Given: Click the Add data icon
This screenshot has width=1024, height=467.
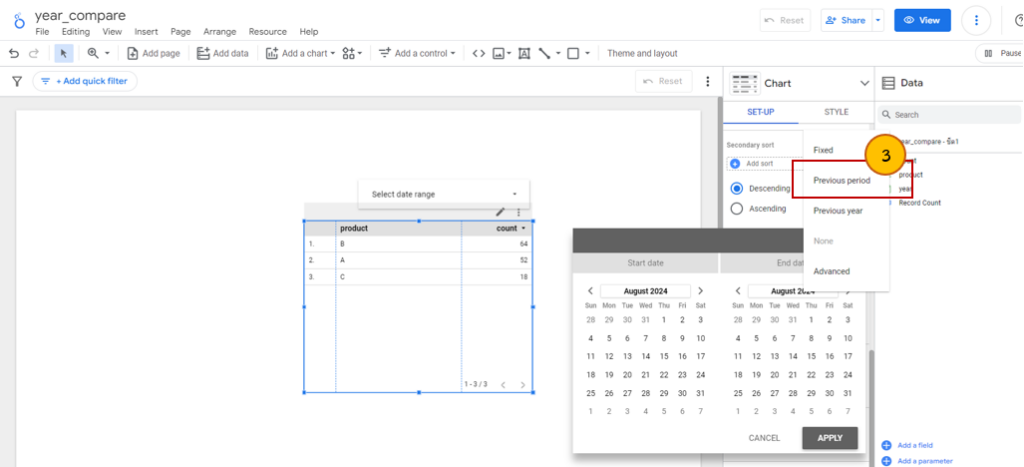Looking at the screenshot, I should pyautogui.click(x=203, y=53).
